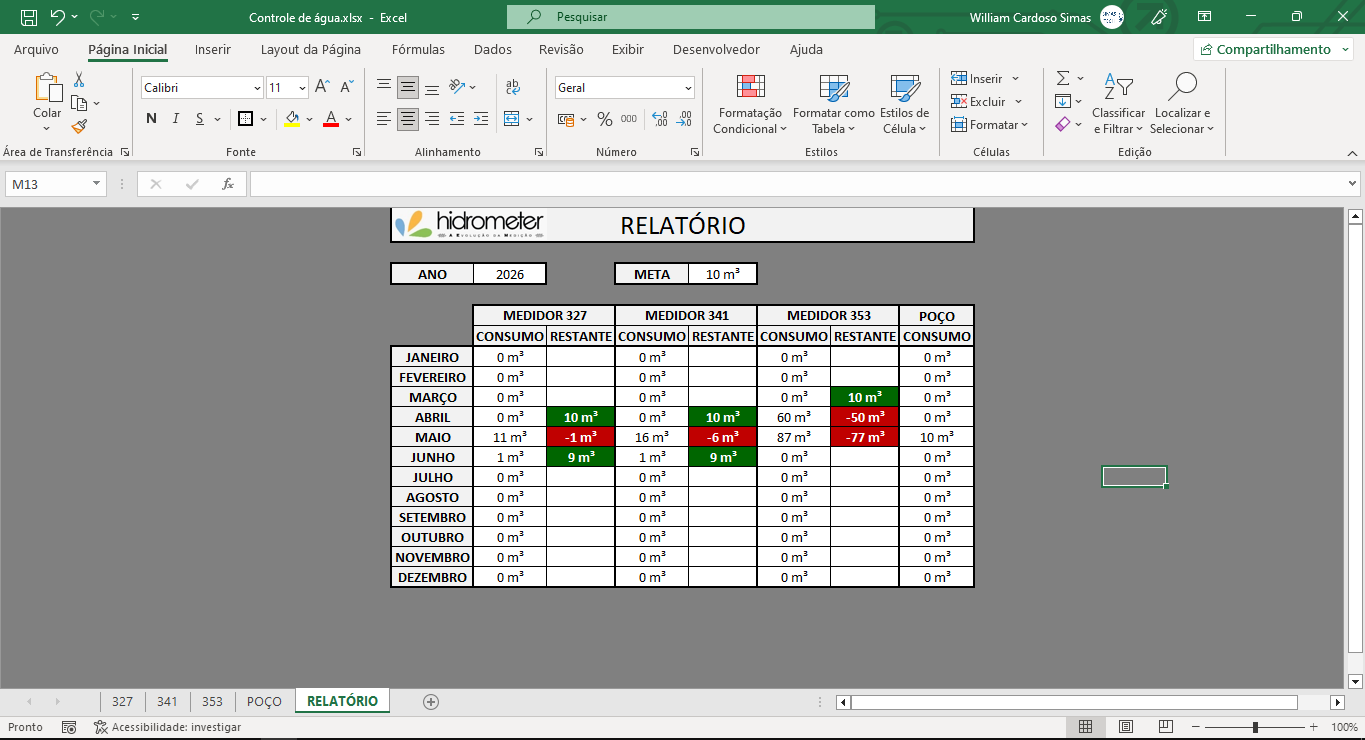Viewport: 1365px width, 740px height.
Task: Apply thousands separator style (000)
Action: point(628,119)
